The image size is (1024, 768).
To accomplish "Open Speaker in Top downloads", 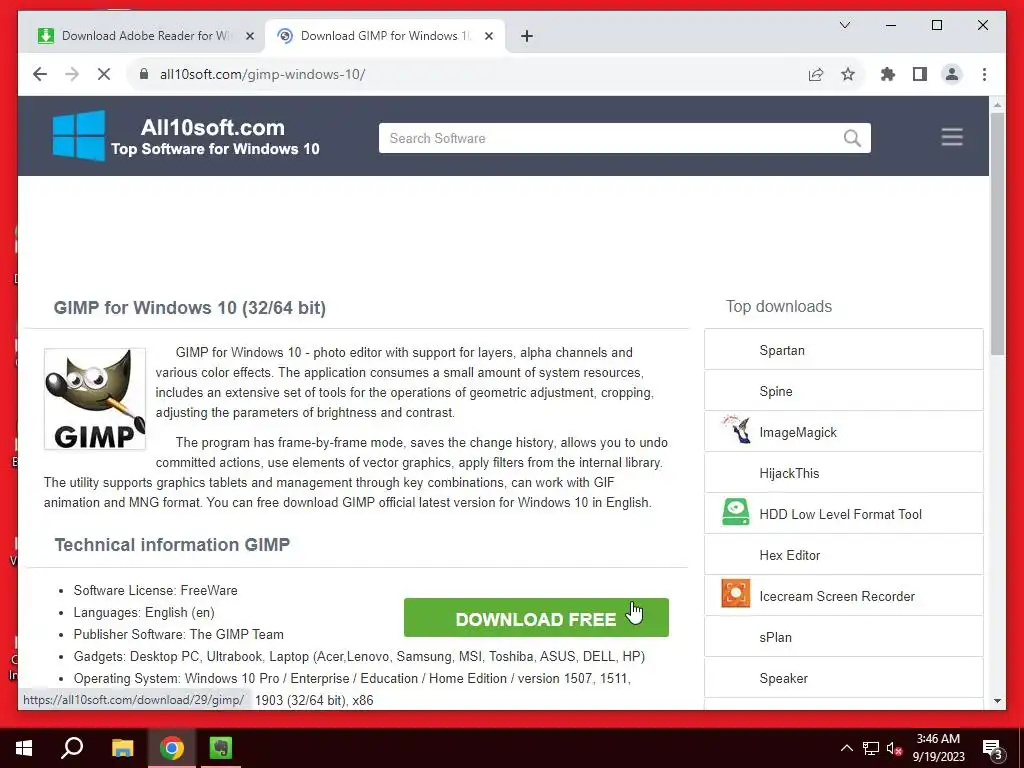I will tap(784, 679).
